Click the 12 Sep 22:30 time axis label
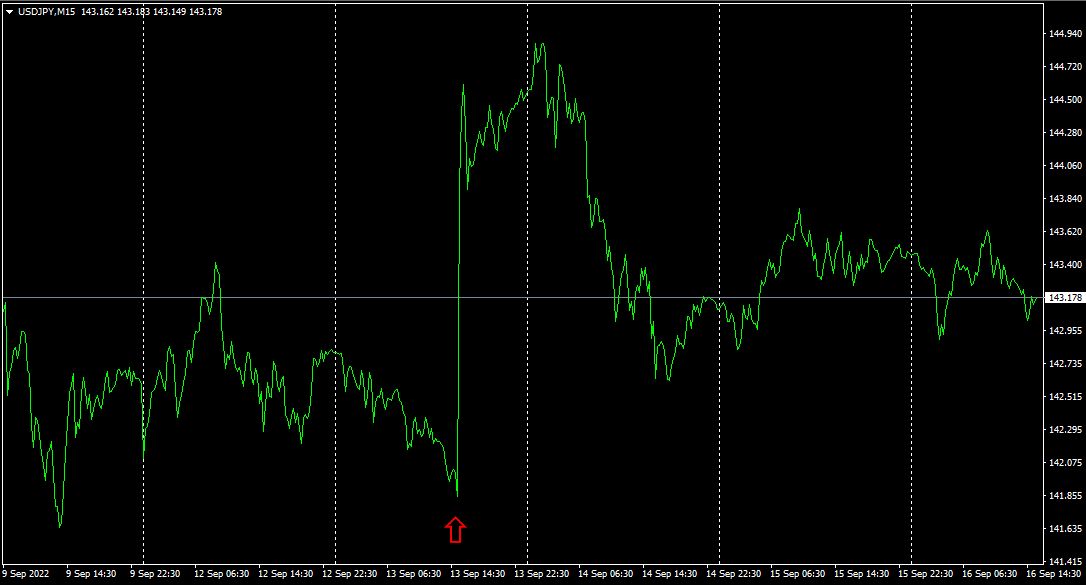This screenshot has height=585, width=1086. (x=350, y=574)
